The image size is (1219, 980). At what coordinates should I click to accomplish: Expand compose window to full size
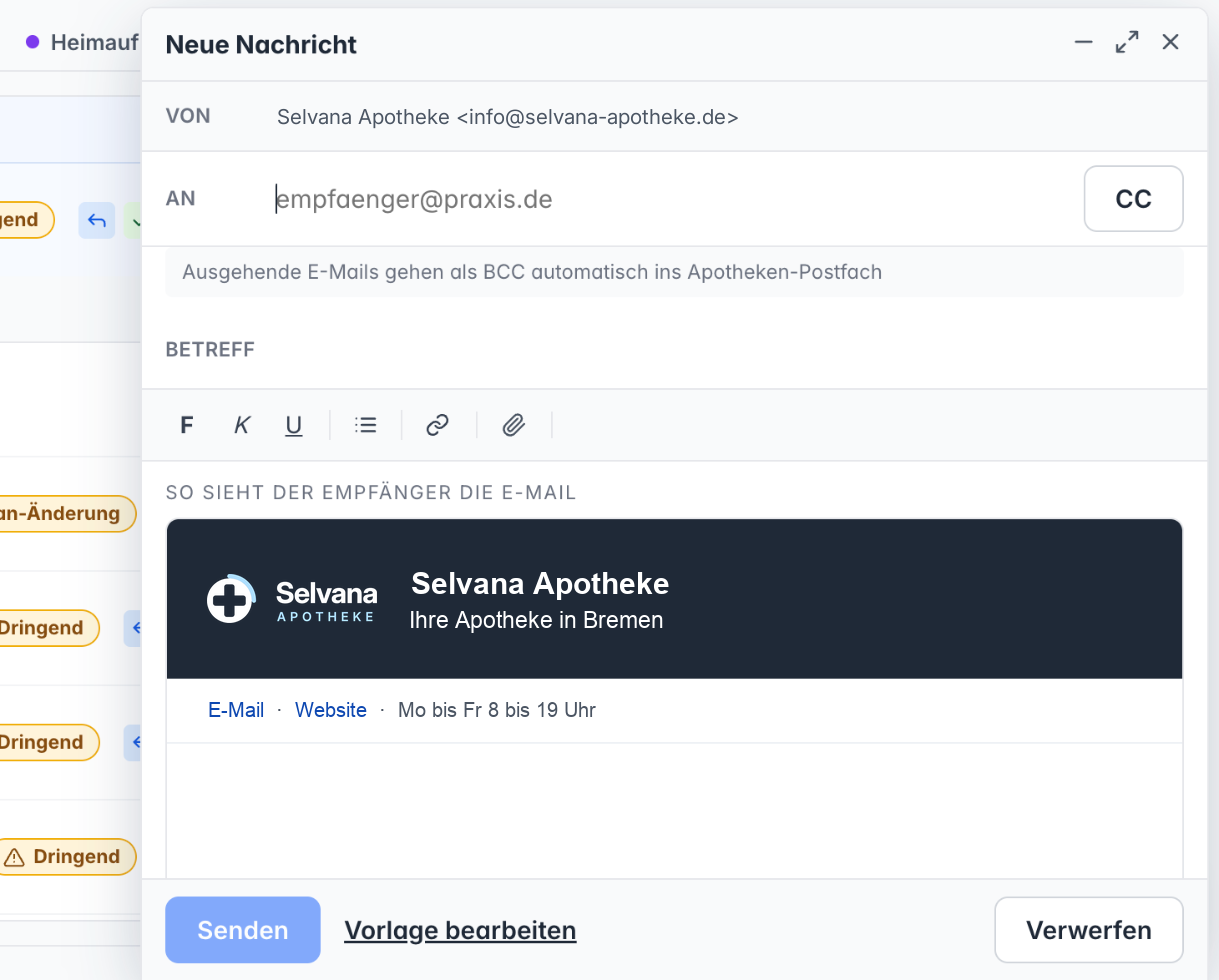[x=1127, y=42]
